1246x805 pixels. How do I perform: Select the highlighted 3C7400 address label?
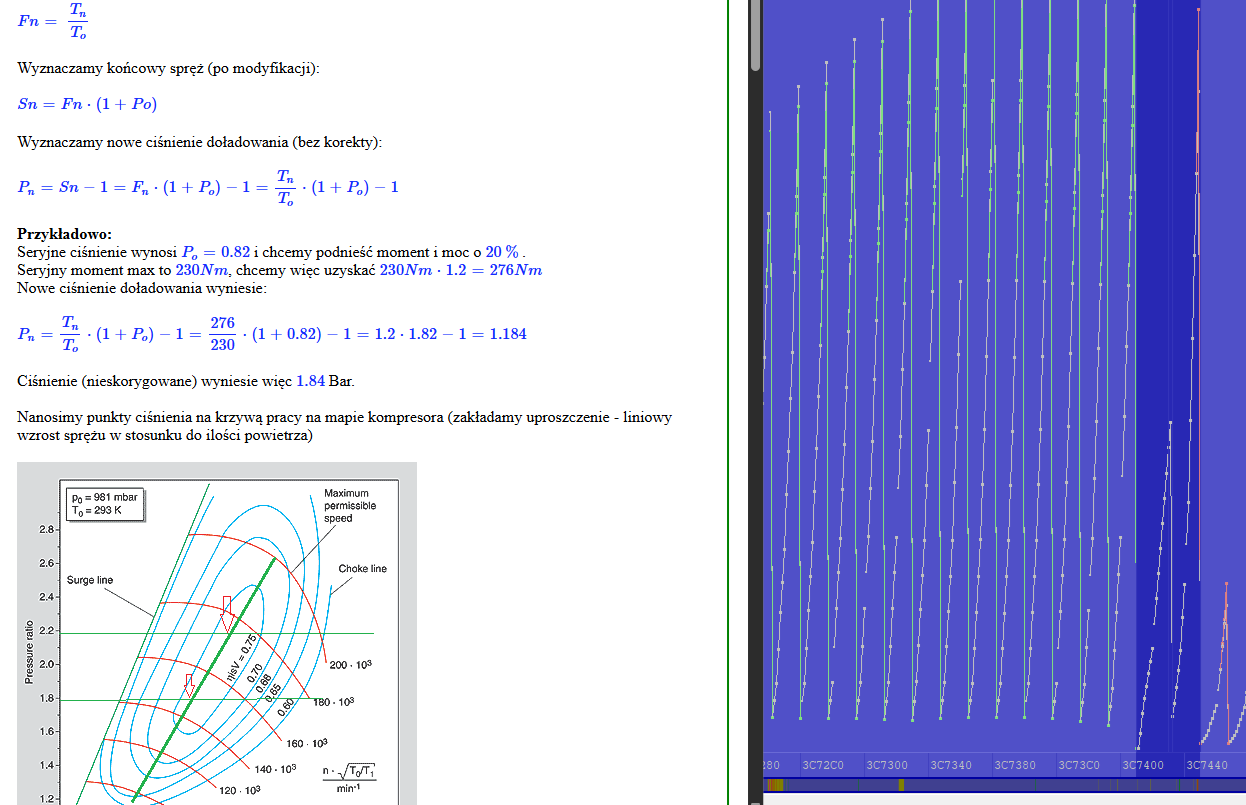pyautogui.click(x=1143, y=765)
